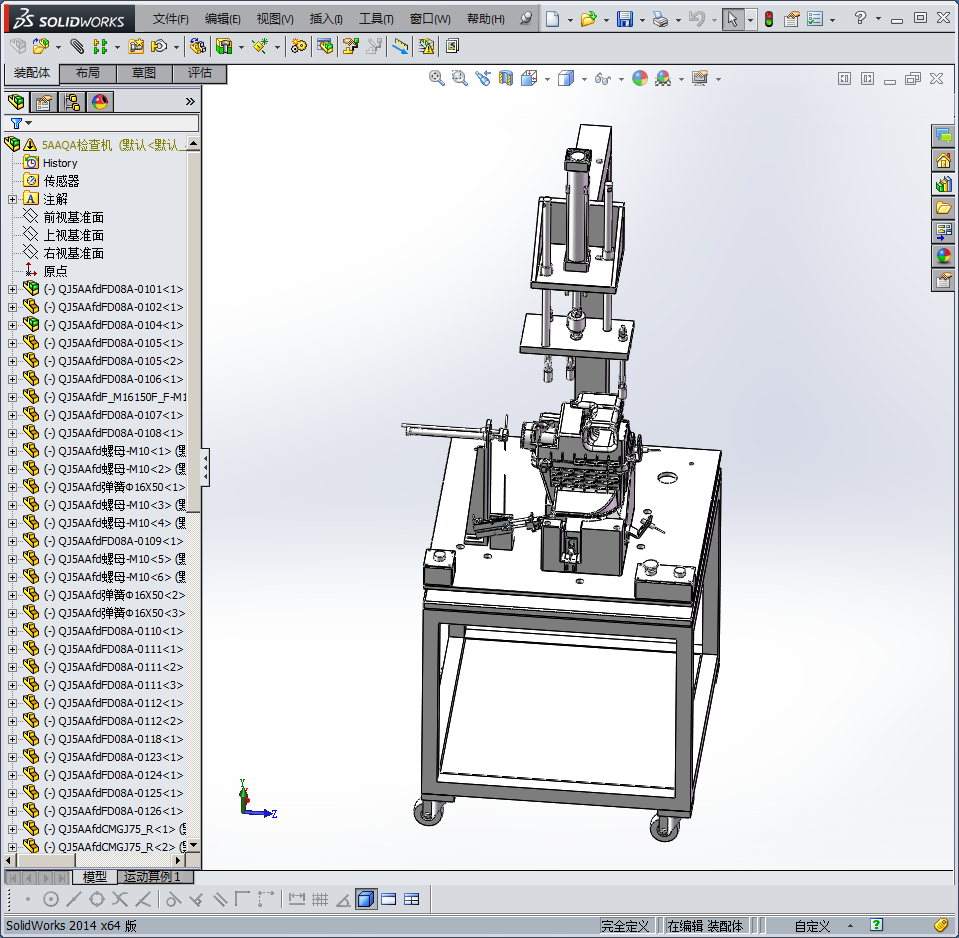This screenshot has width=959, height=938.
Task: Select the 前视基准面 plane
Action: tap(73, 217)
